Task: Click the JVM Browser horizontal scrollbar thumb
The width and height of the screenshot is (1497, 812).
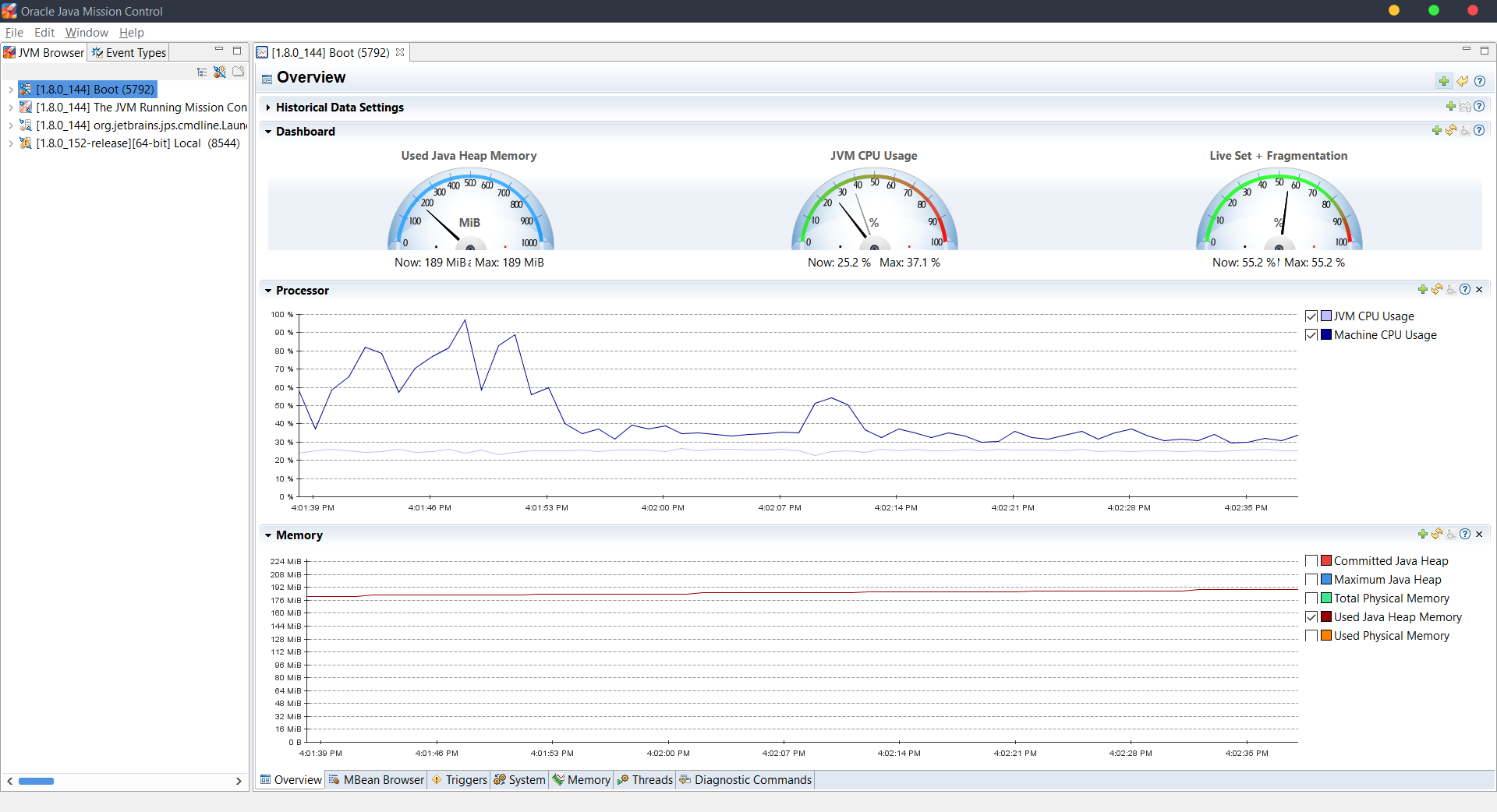Action: pos(36,781)
